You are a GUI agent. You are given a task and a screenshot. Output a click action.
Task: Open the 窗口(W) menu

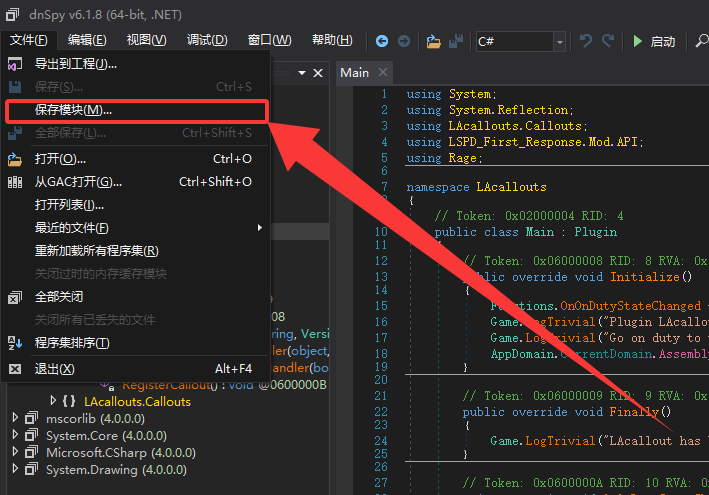269,40
